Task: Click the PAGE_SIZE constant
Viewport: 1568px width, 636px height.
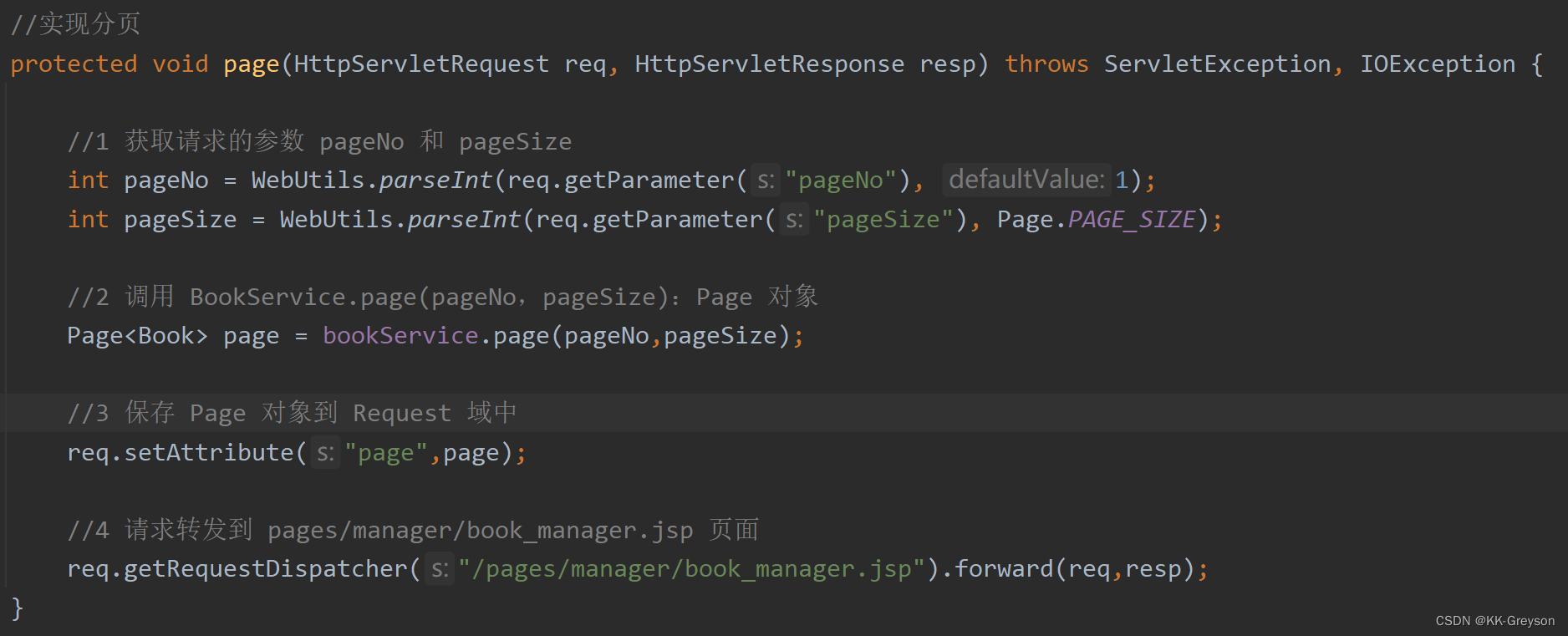Action: pos(1132,220)
